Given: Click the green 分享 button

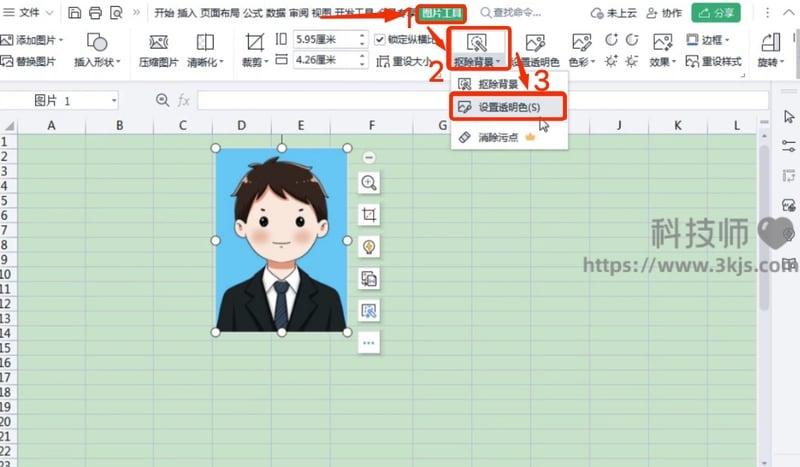Looking at the screenshot, I should (716, 13).
